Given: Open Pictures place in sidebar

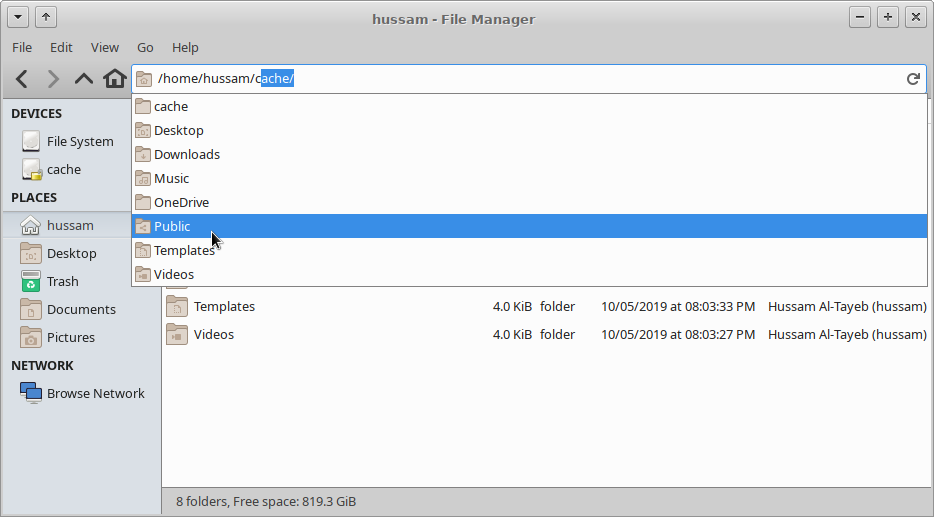Looking at the screenshot, I should (70, 338).
